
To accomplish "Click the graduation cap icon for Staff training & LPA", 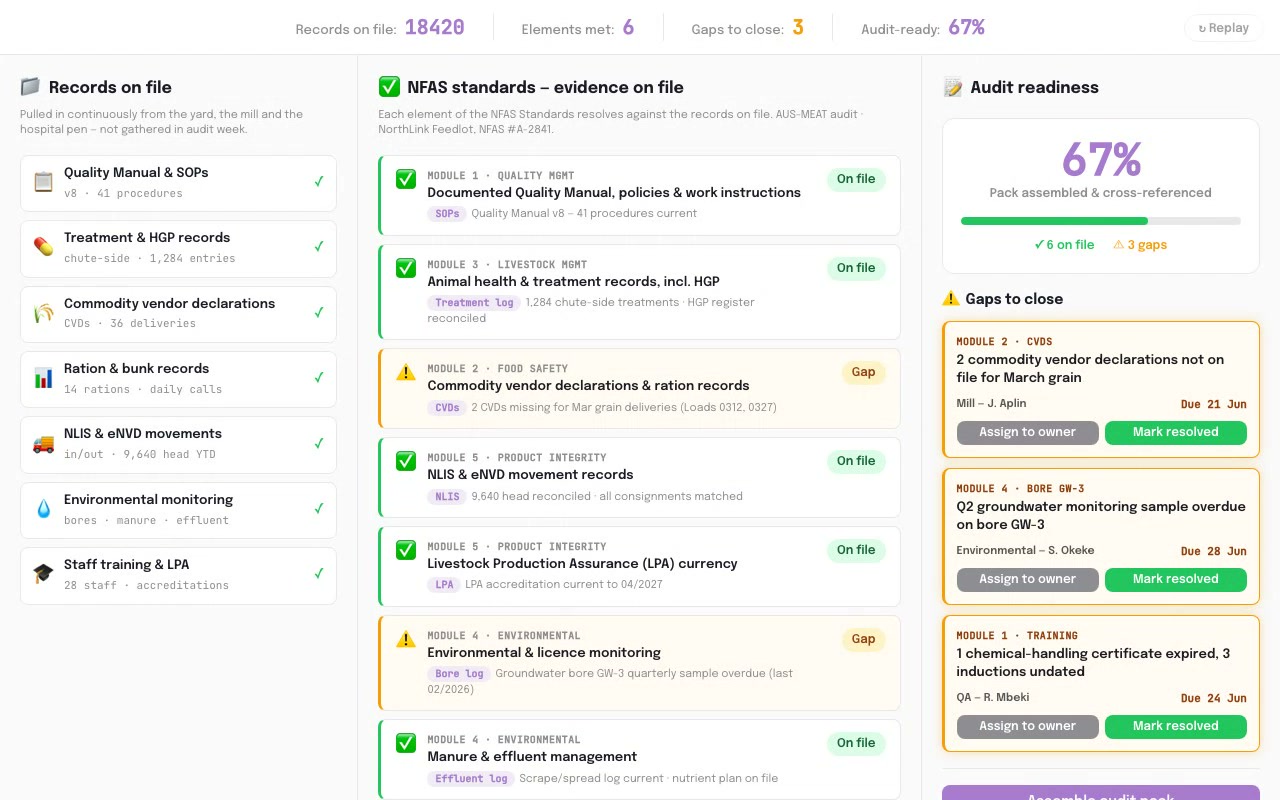I will coord(43,574).
